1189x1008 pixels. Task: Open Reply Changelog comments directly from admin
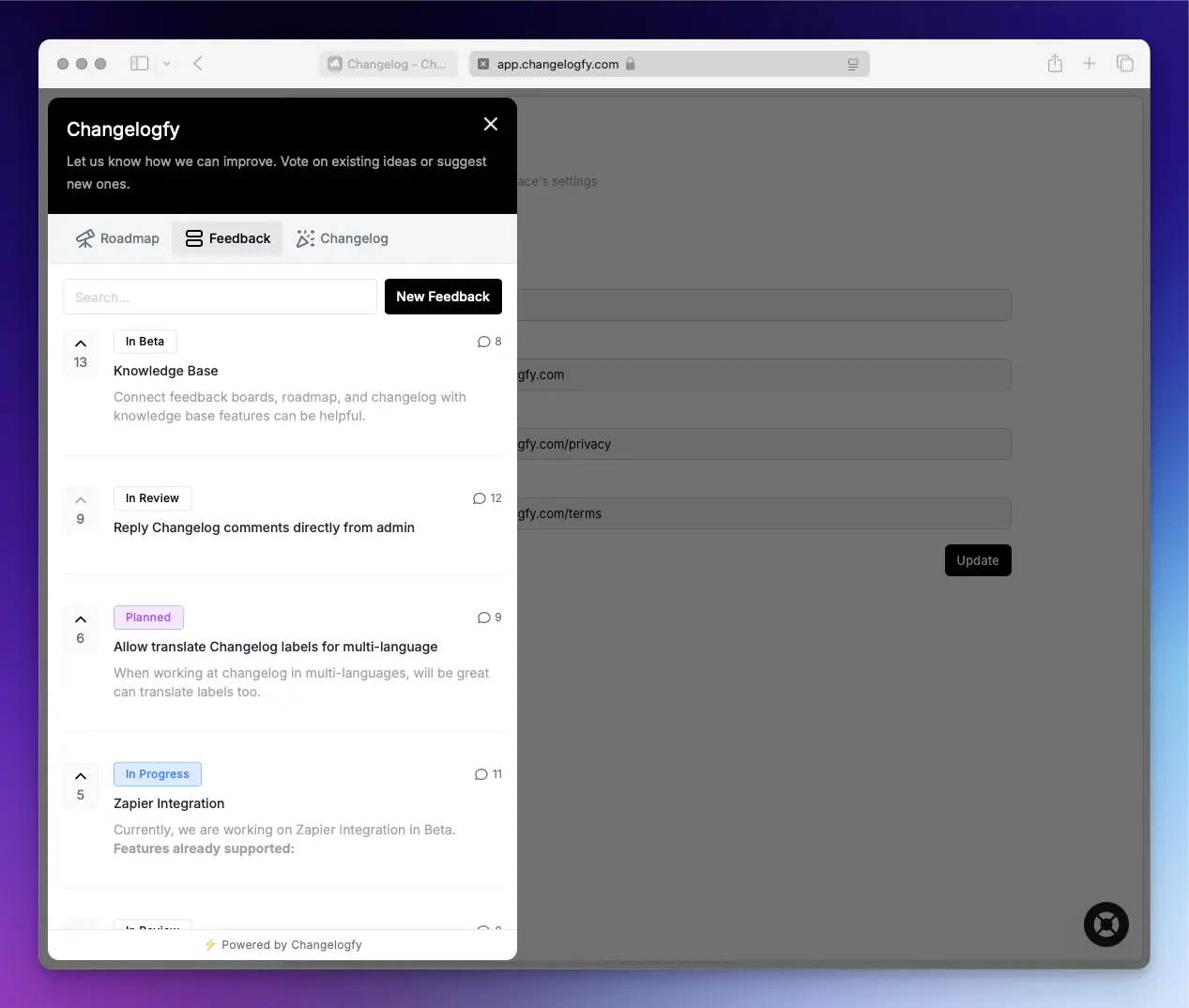(x=264, y=527)
